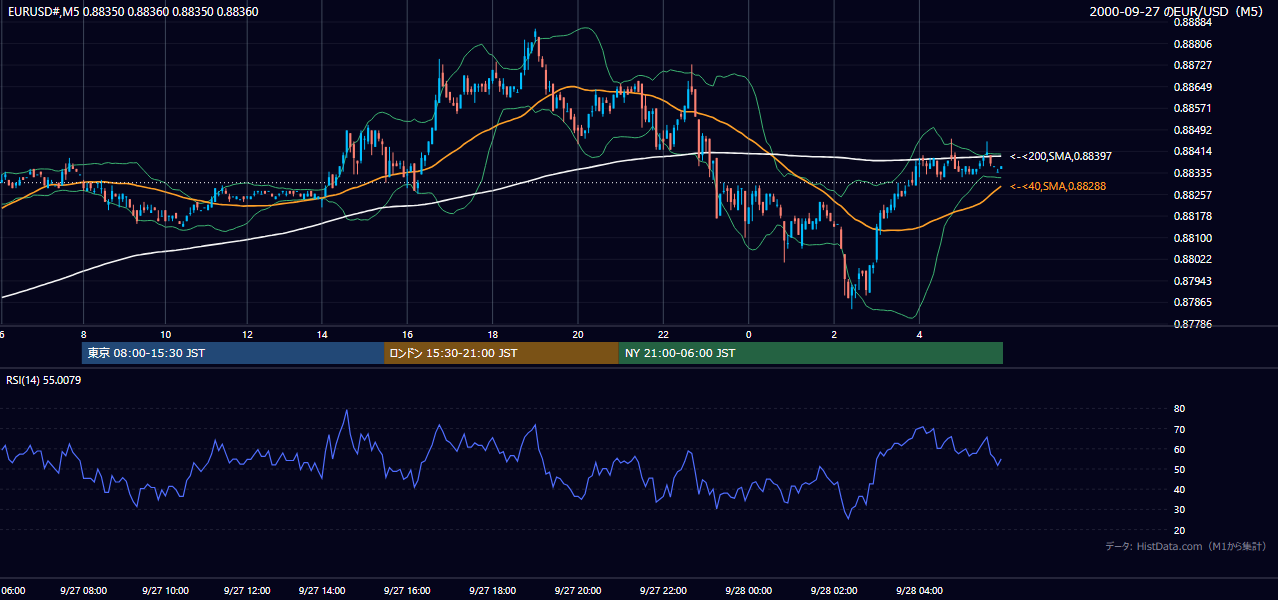The height and width of the screenshot is (600, 1278).
Task: Click the 9/27 20:00 bottom time label
Action: click(x=578, y=590)
